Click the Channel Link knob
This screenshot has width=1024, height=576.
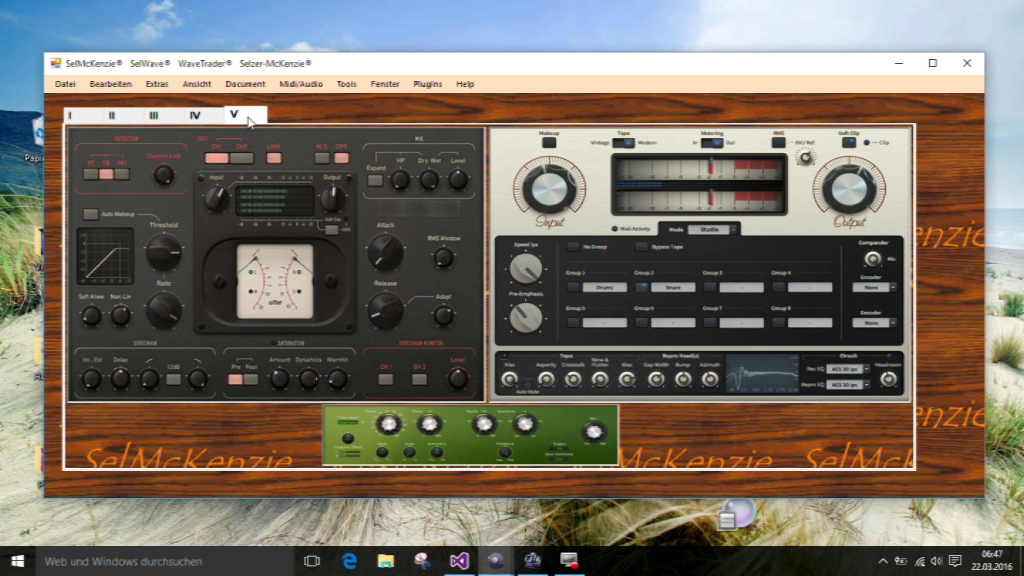(163, 175)
